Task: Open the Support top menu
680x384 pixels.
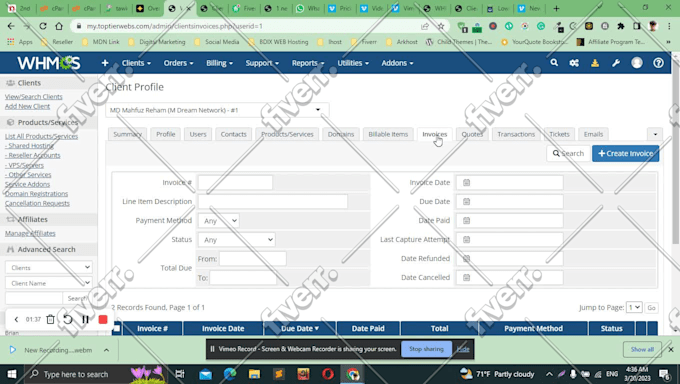Action: click(262, 63)
